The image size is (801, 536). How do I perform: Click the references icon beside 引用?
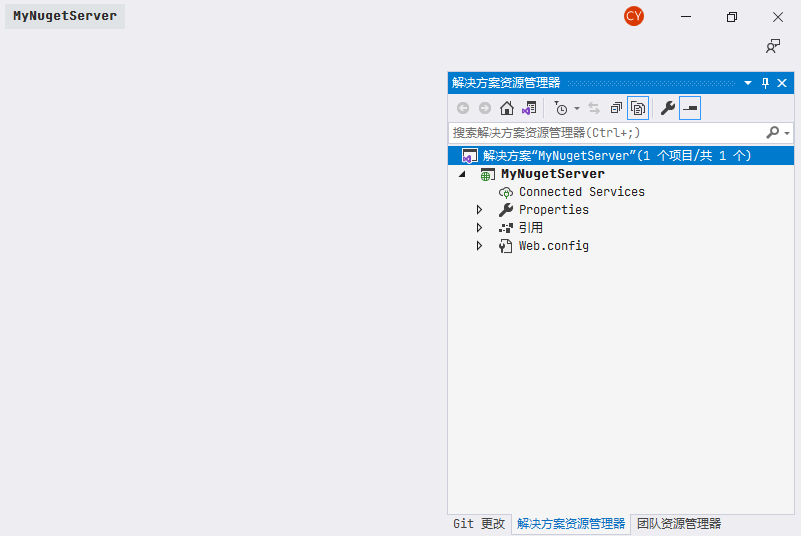coord(506,228)
